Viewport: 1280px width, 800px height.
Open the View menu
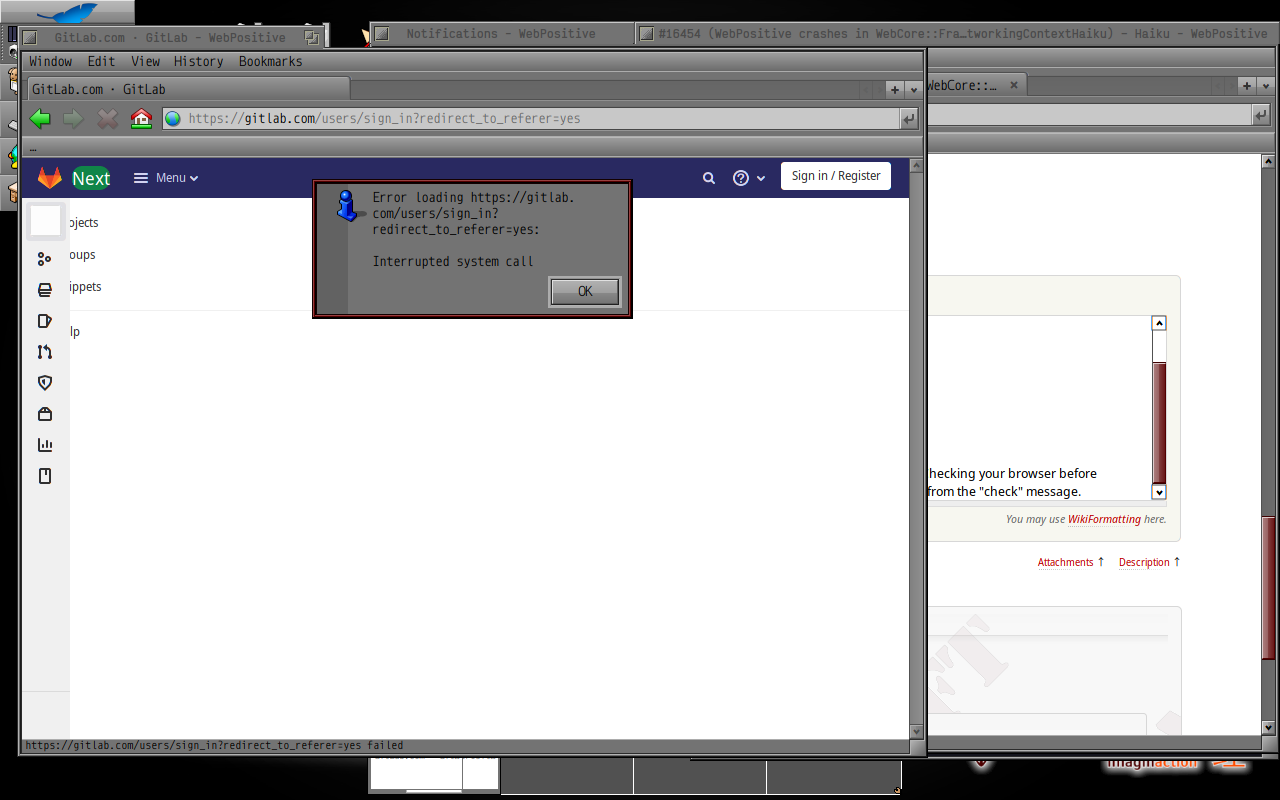[x=146, y=61]
